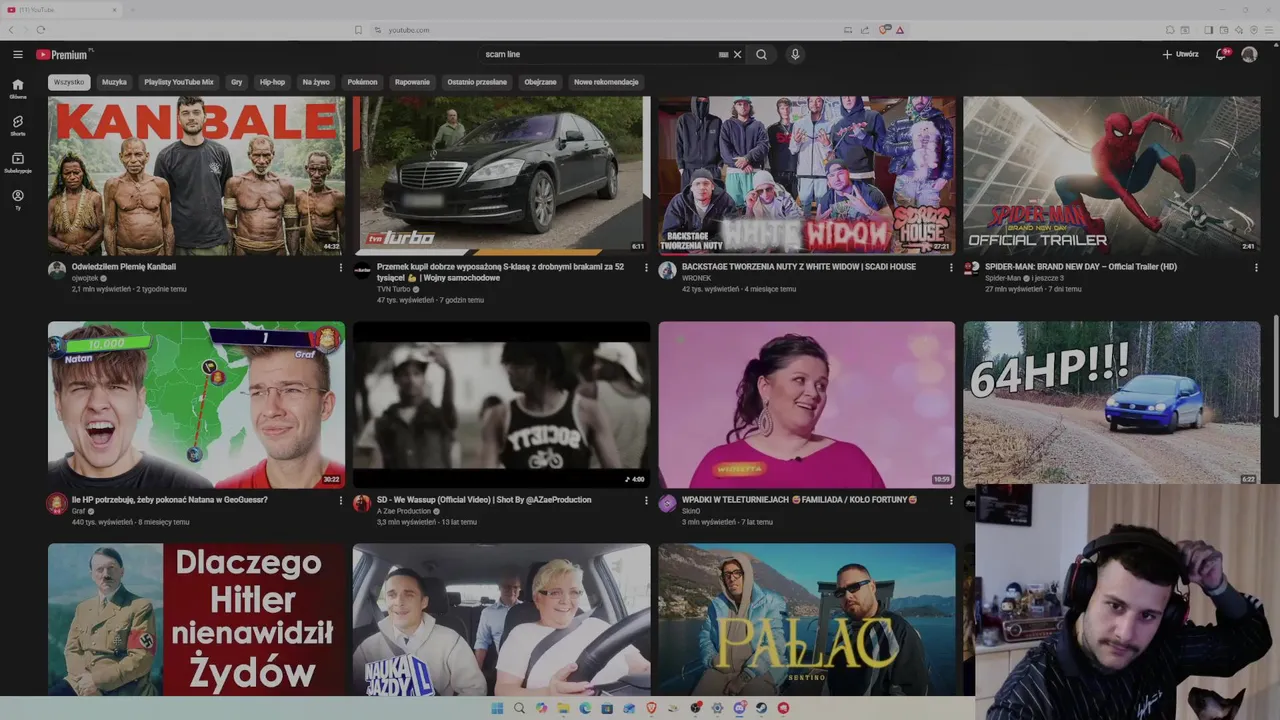Select the Ostatnio przesłane chip
1280x720 pixels.
[x=477, y=82]
